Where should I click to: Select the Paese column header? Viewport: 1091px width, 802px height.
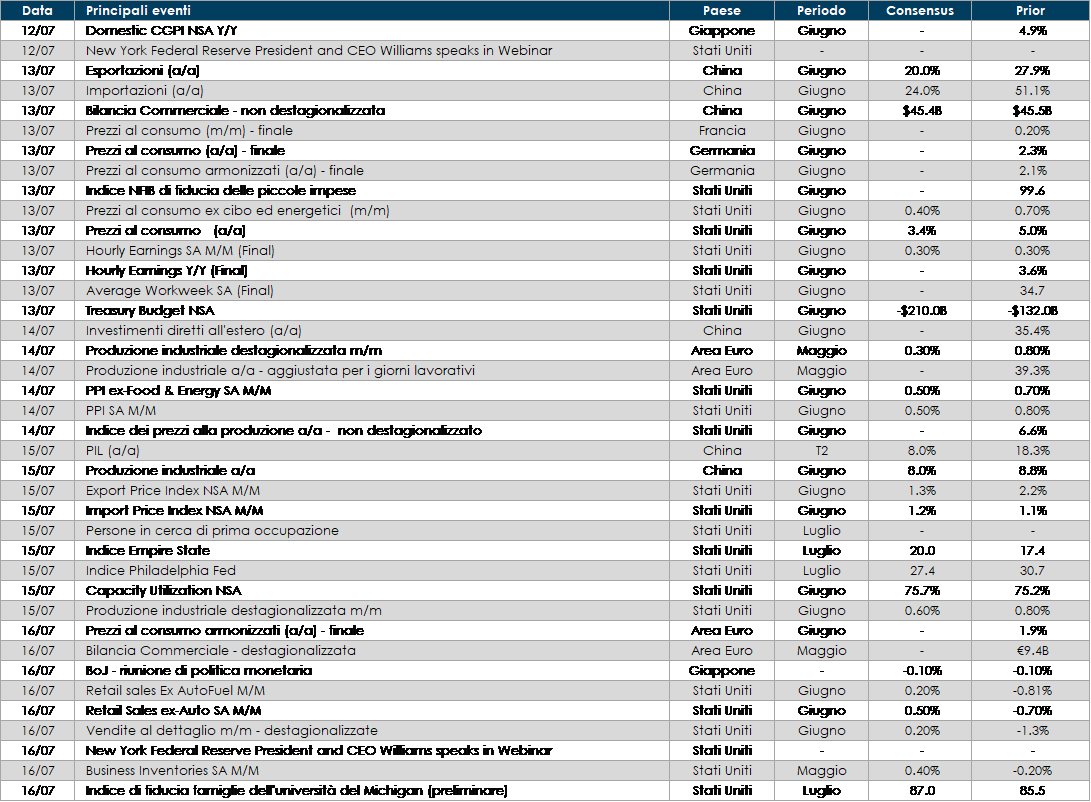click(x=722, y=11)
